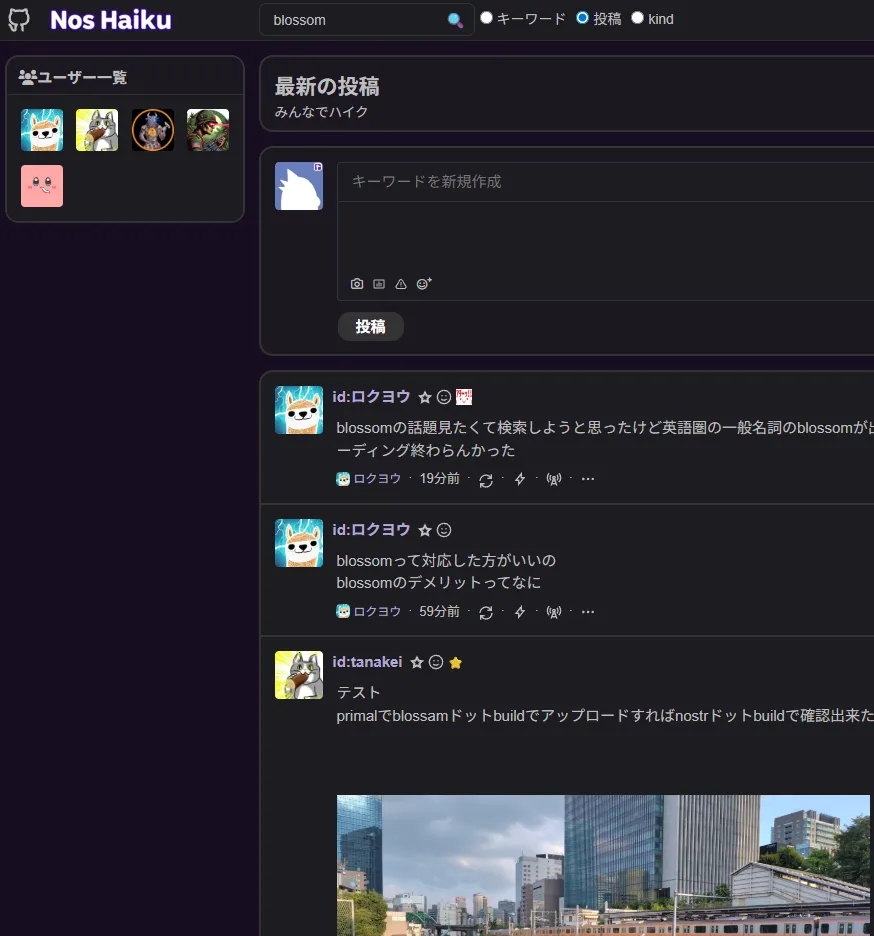Select the kind search mode
874x936 pixels.
[638, 18]
